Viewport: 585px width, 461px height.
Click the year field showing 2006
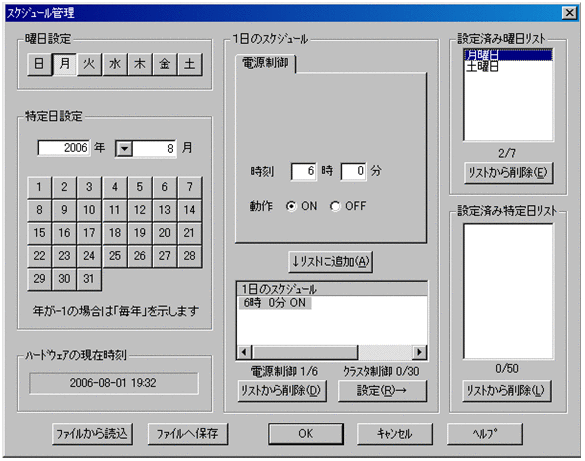click(64, 148)
